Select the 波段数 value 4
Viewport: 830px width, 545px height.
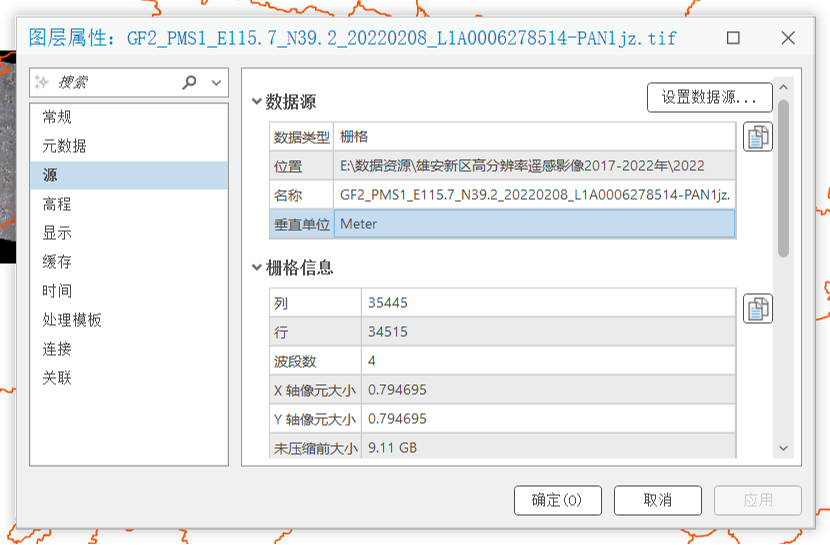point(548,361)
